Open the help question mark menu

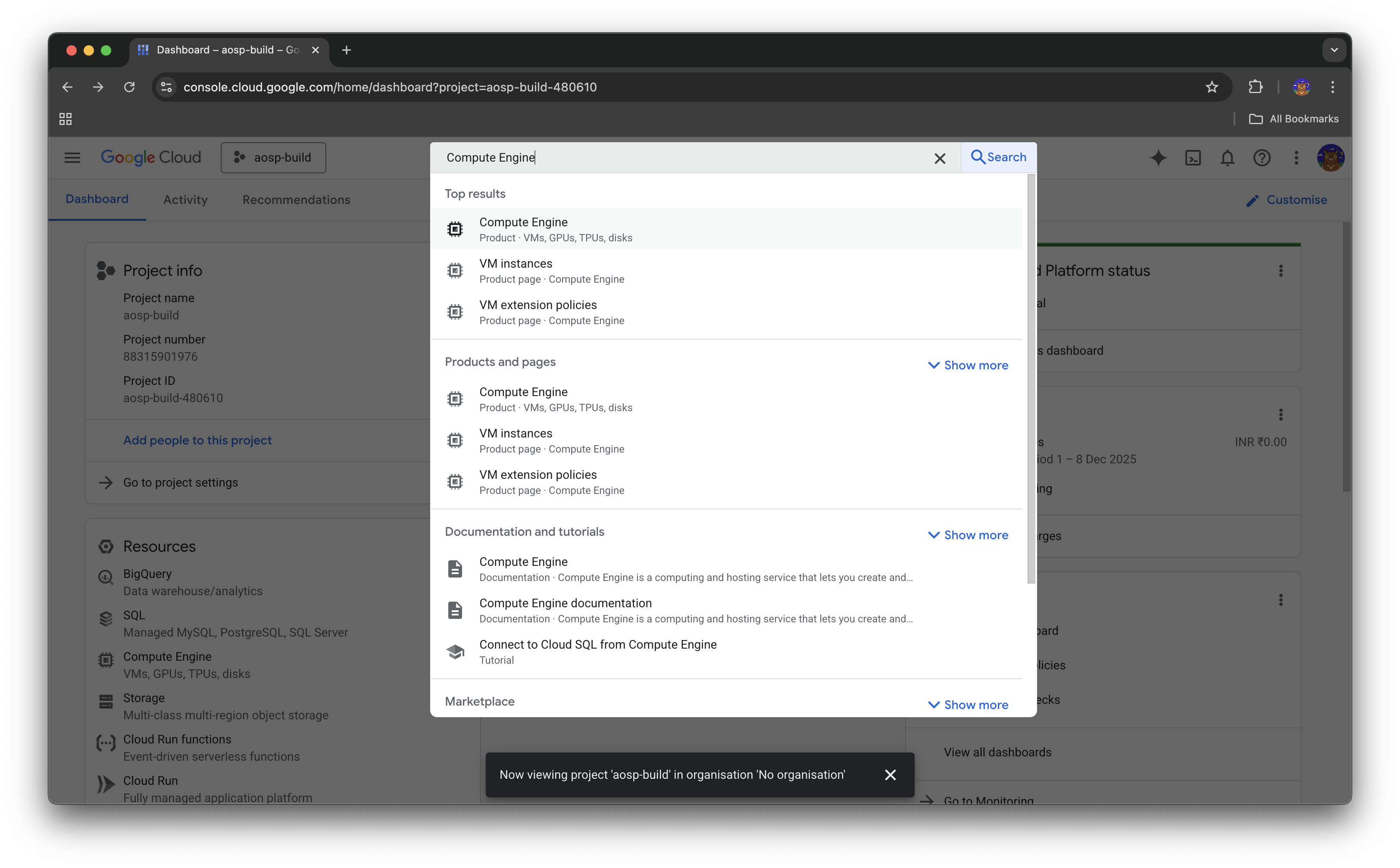[x=1262, y=158]
